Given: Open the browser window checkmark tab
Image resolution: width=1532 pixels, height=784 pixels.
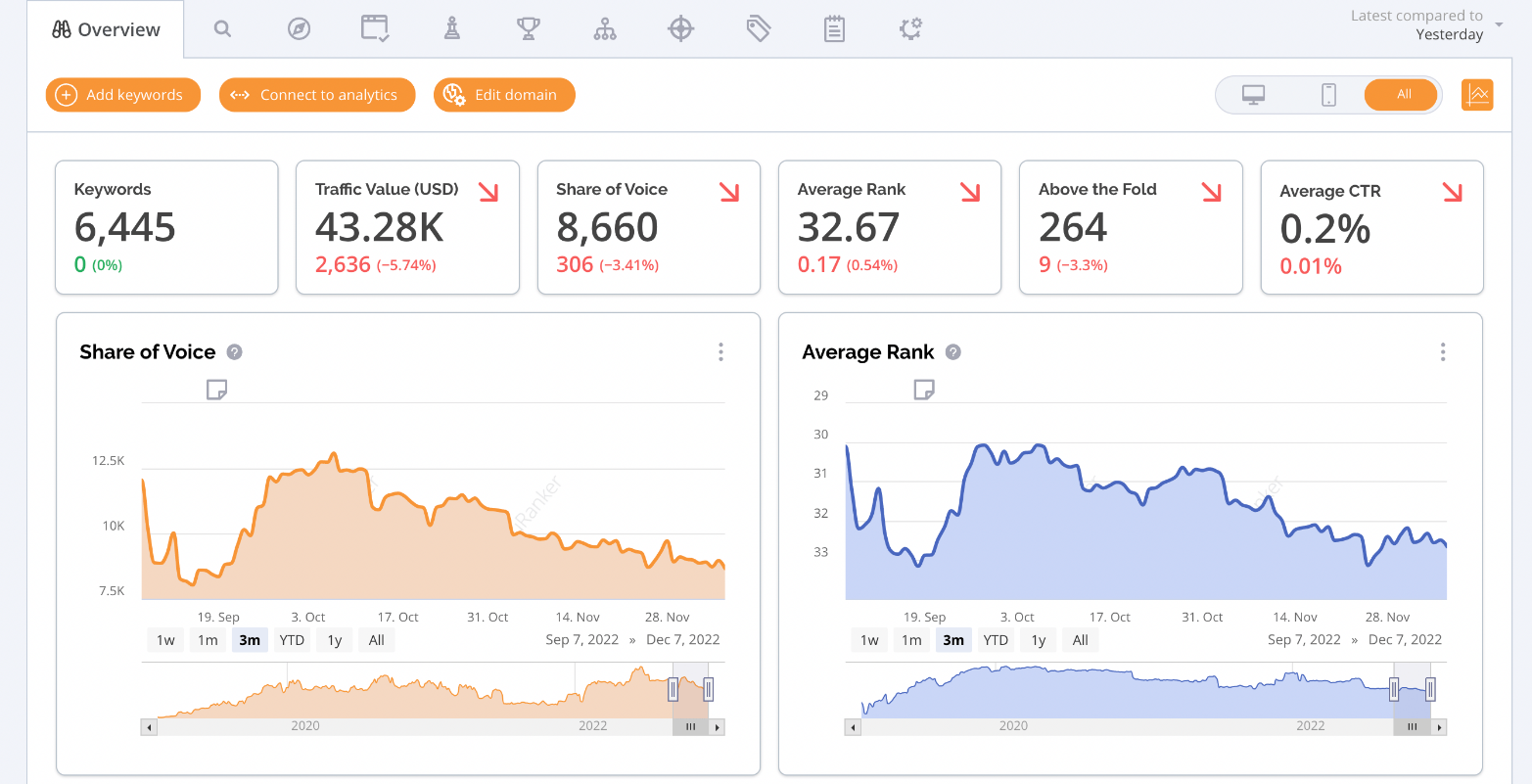Looking at the screenshot, I should [376, 28].
